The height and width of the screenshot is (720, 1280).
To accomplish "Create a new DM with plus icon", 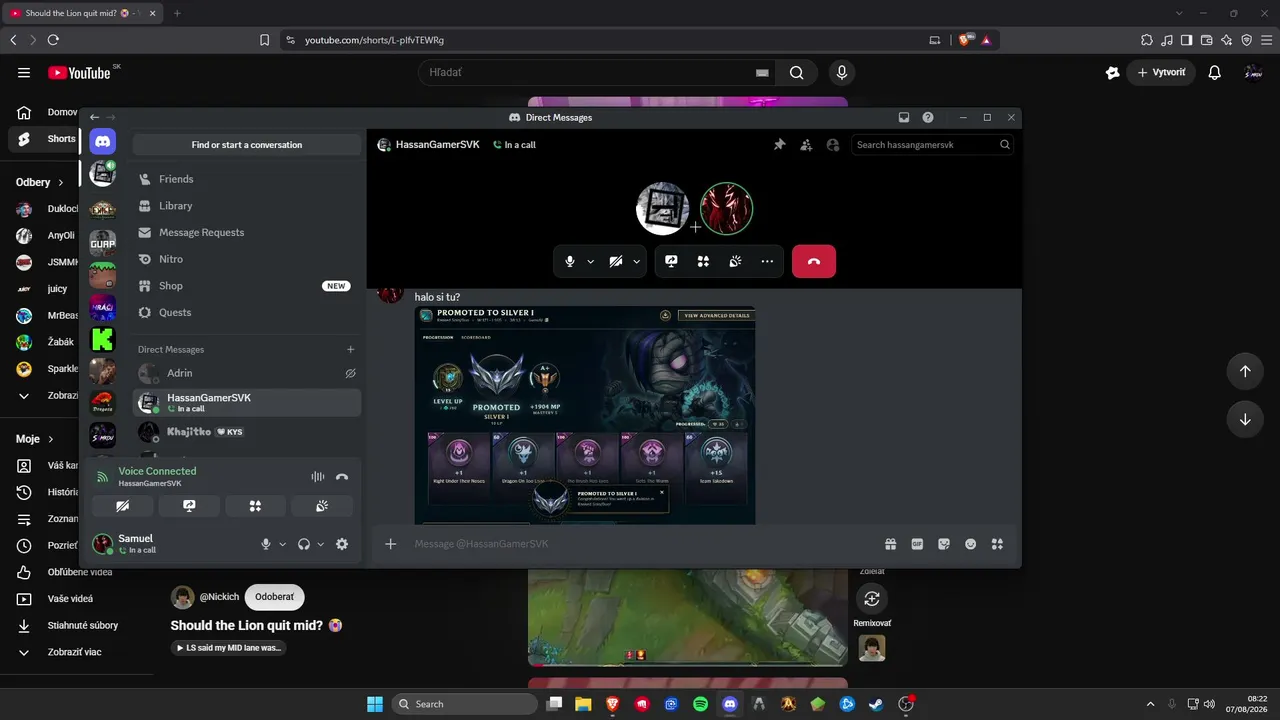I will [350, 350].
